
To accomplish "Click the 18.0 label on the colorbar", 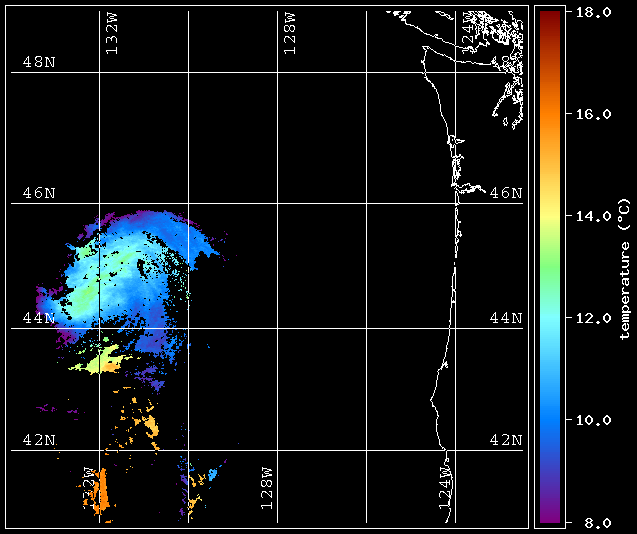I will (594, 12).
